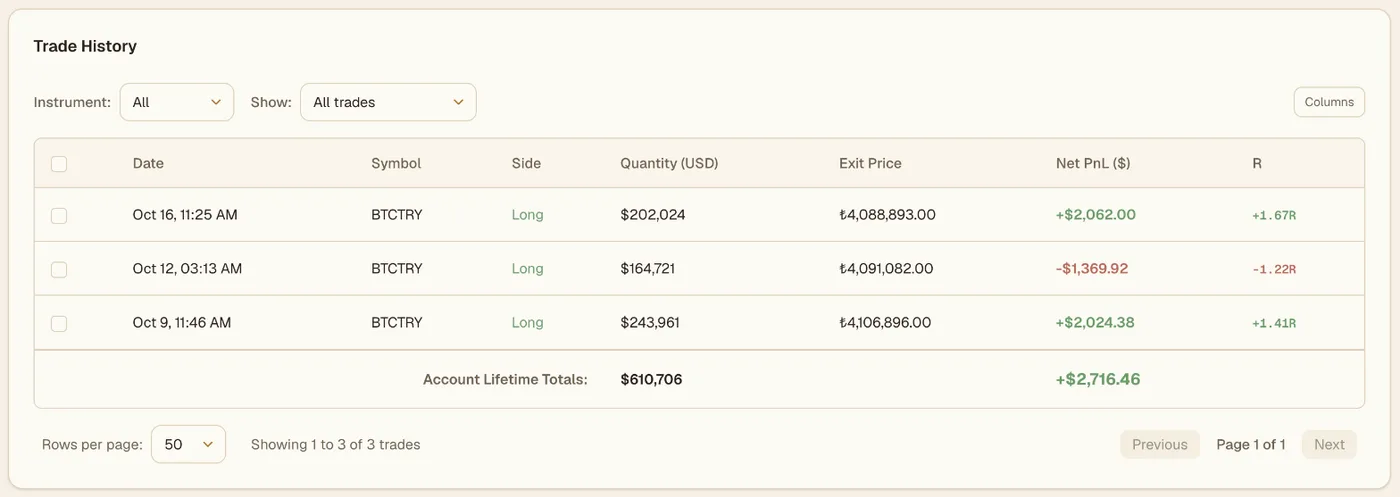Click the $164,721 quantity cell
Viewport: 1400px width, 497px height.
[x=648, y=269]
